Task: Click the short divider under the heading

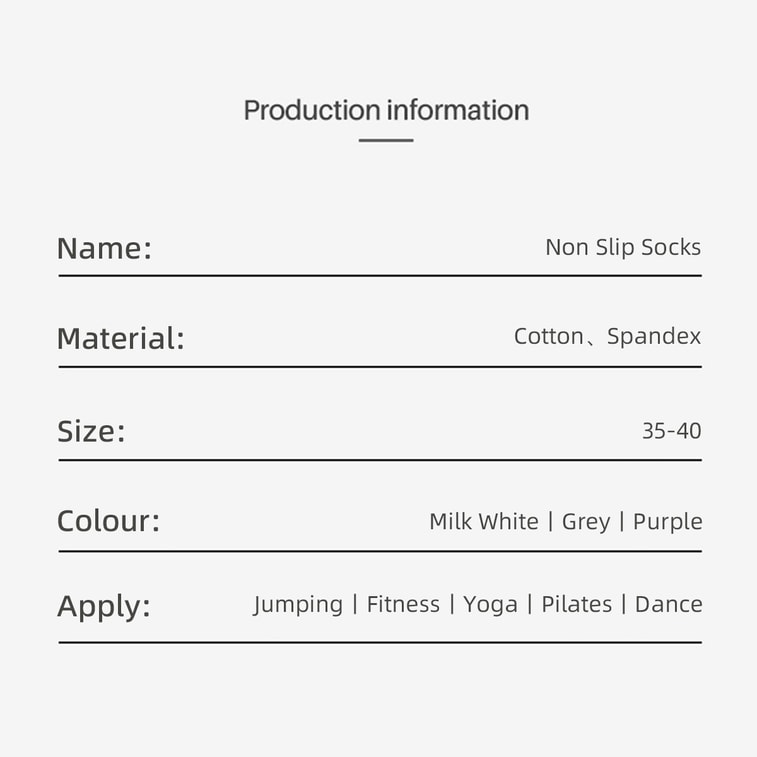Action: click(x=386, y=140)
